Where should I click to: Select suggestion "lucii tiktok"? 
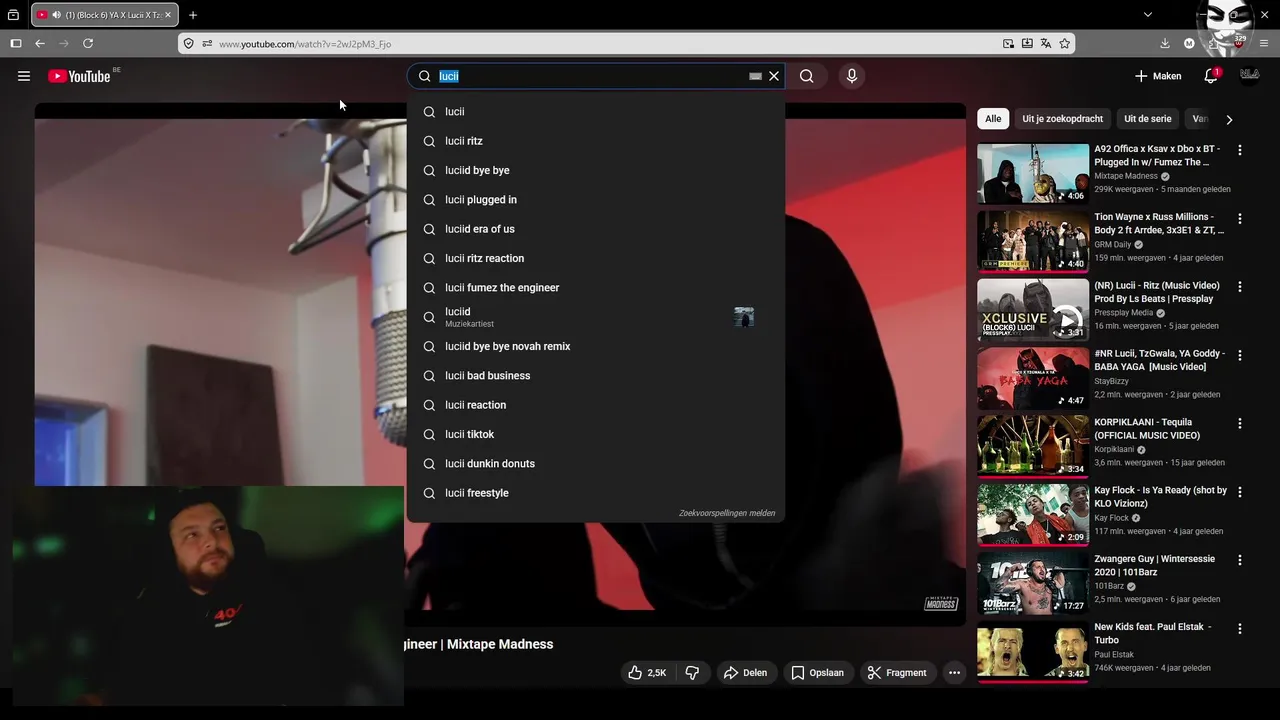click(x=596, y=434)
